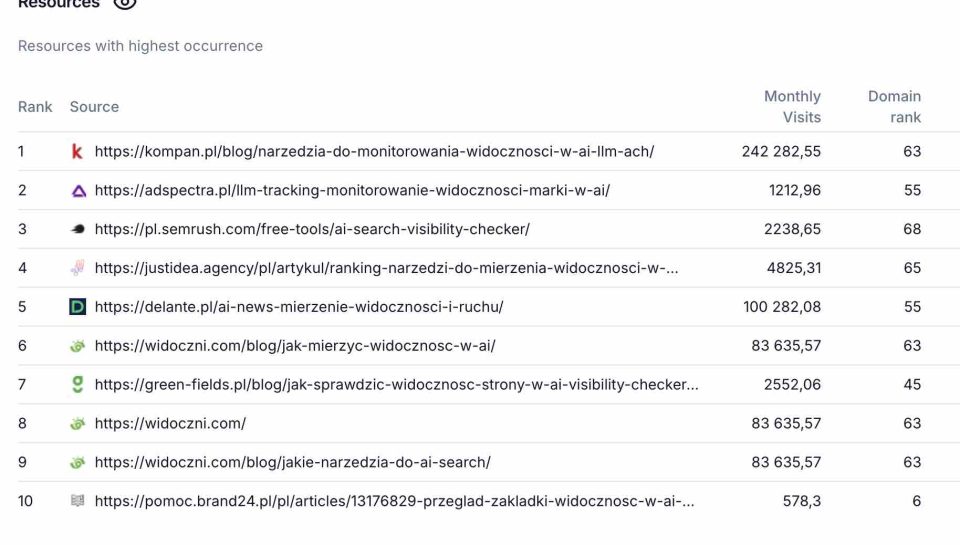Sort by Monthly Visits column header
The width and height of the screenshot is (960, 545).
792,107
